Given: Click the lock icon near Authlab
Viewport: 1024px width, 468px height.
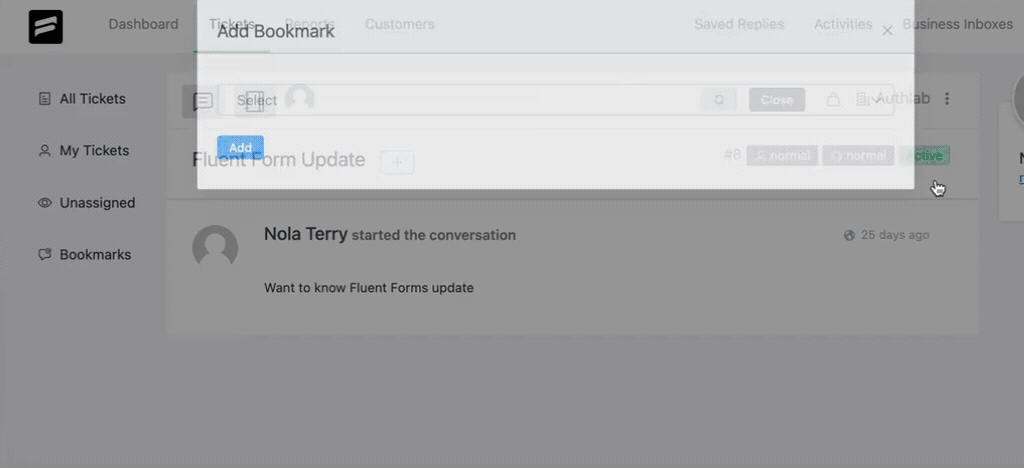Looking at the screenshot, I should pyautogui.click(x=833, y=100).
